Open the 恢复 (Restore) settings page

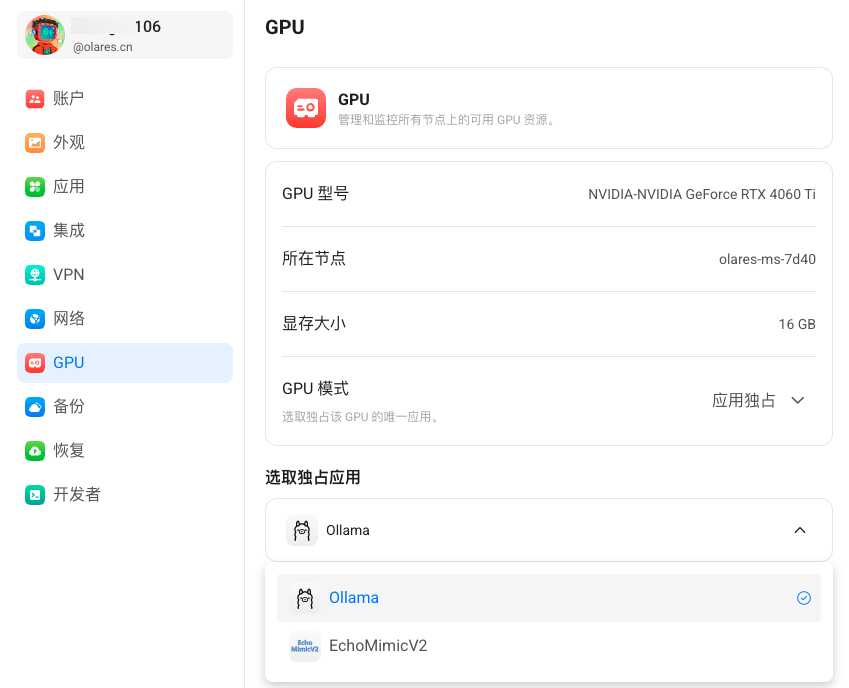tap(69, 451)
